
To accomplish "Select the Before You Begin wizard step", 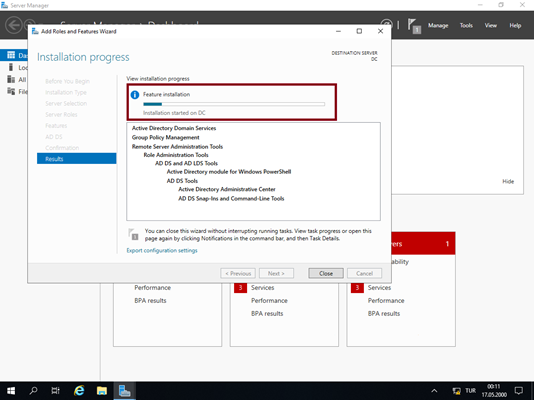I will [x=67, y=81].
